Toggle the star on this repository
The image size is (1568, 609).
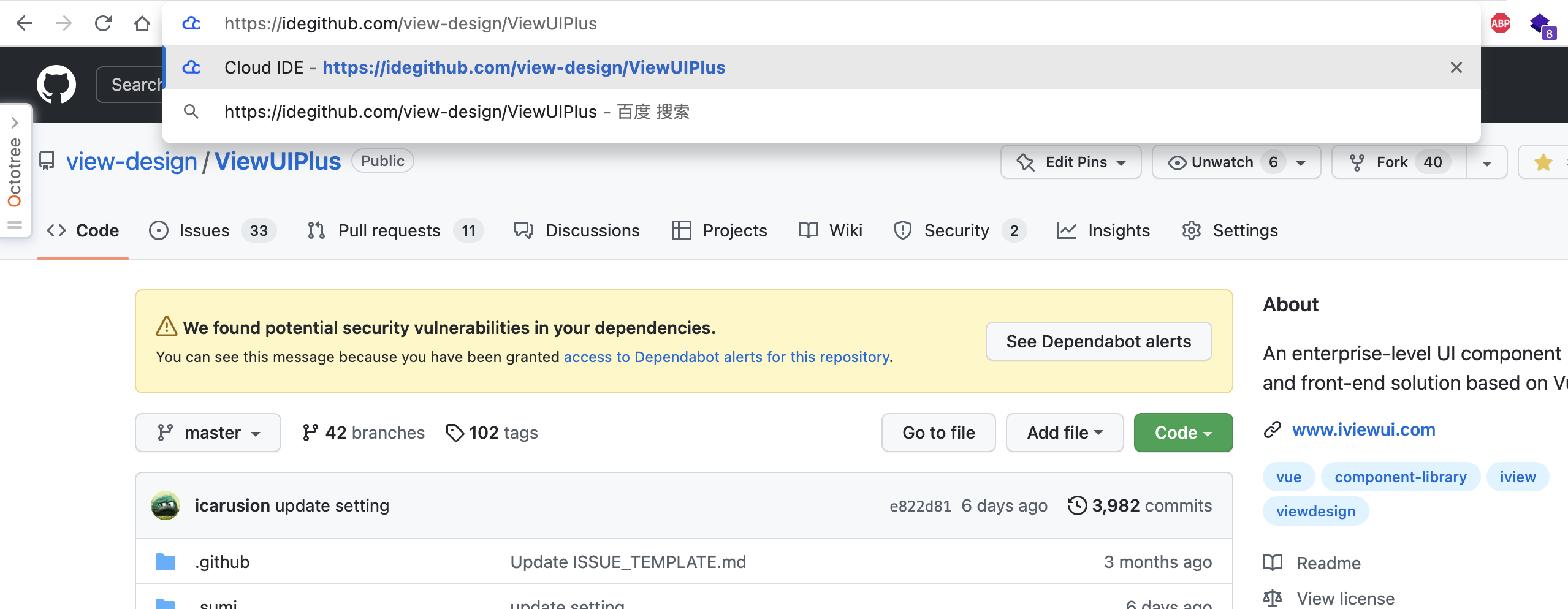click(x=1543, y=162)
